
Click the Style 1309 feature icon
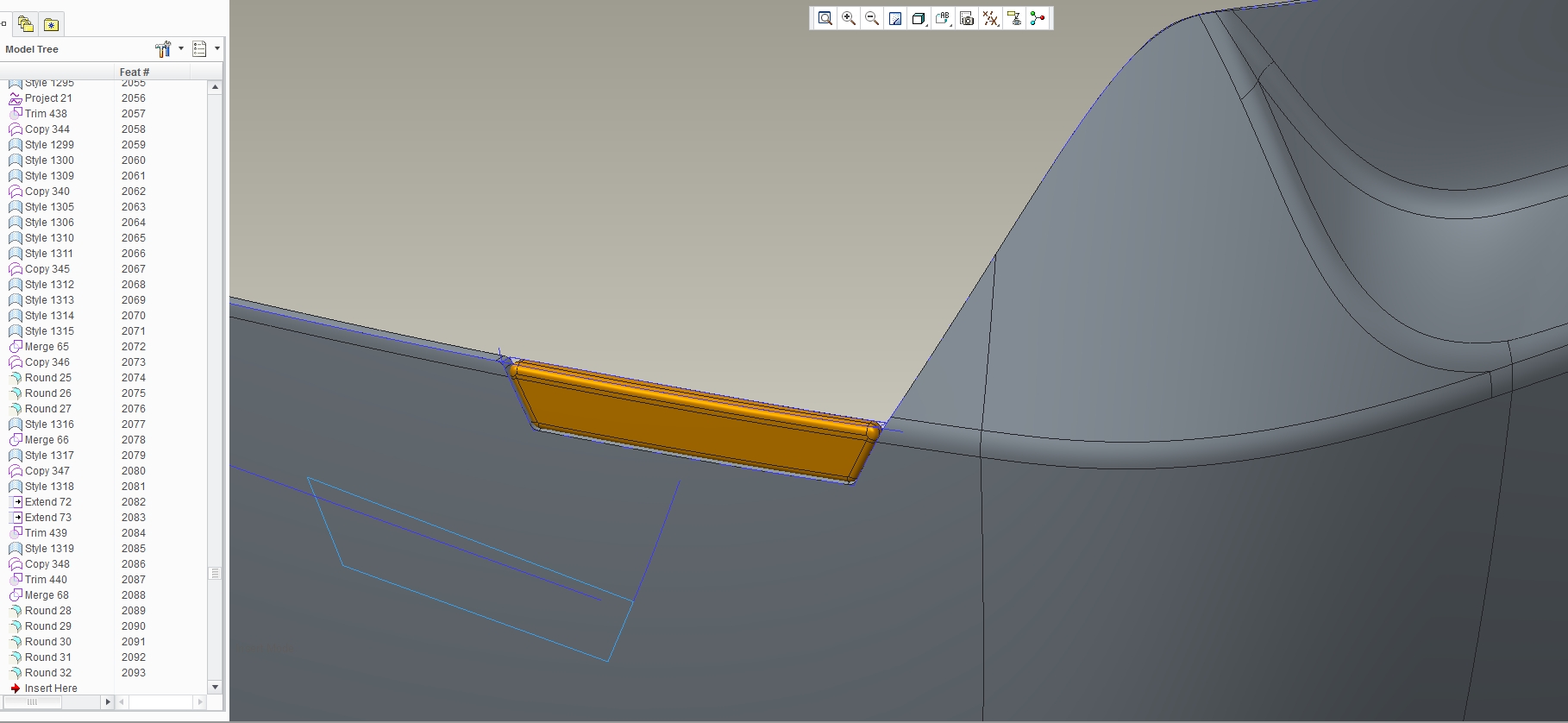[16, 176]
